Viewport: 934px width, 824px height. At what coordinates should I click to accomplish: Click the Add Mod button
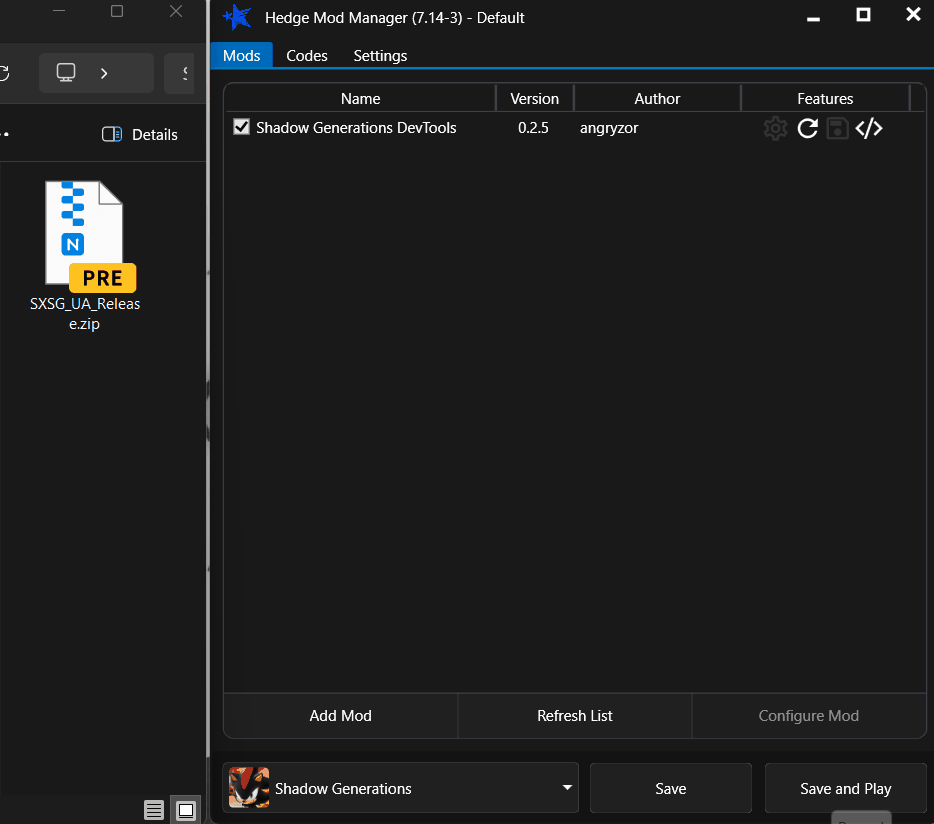click(x=340, y=716)
